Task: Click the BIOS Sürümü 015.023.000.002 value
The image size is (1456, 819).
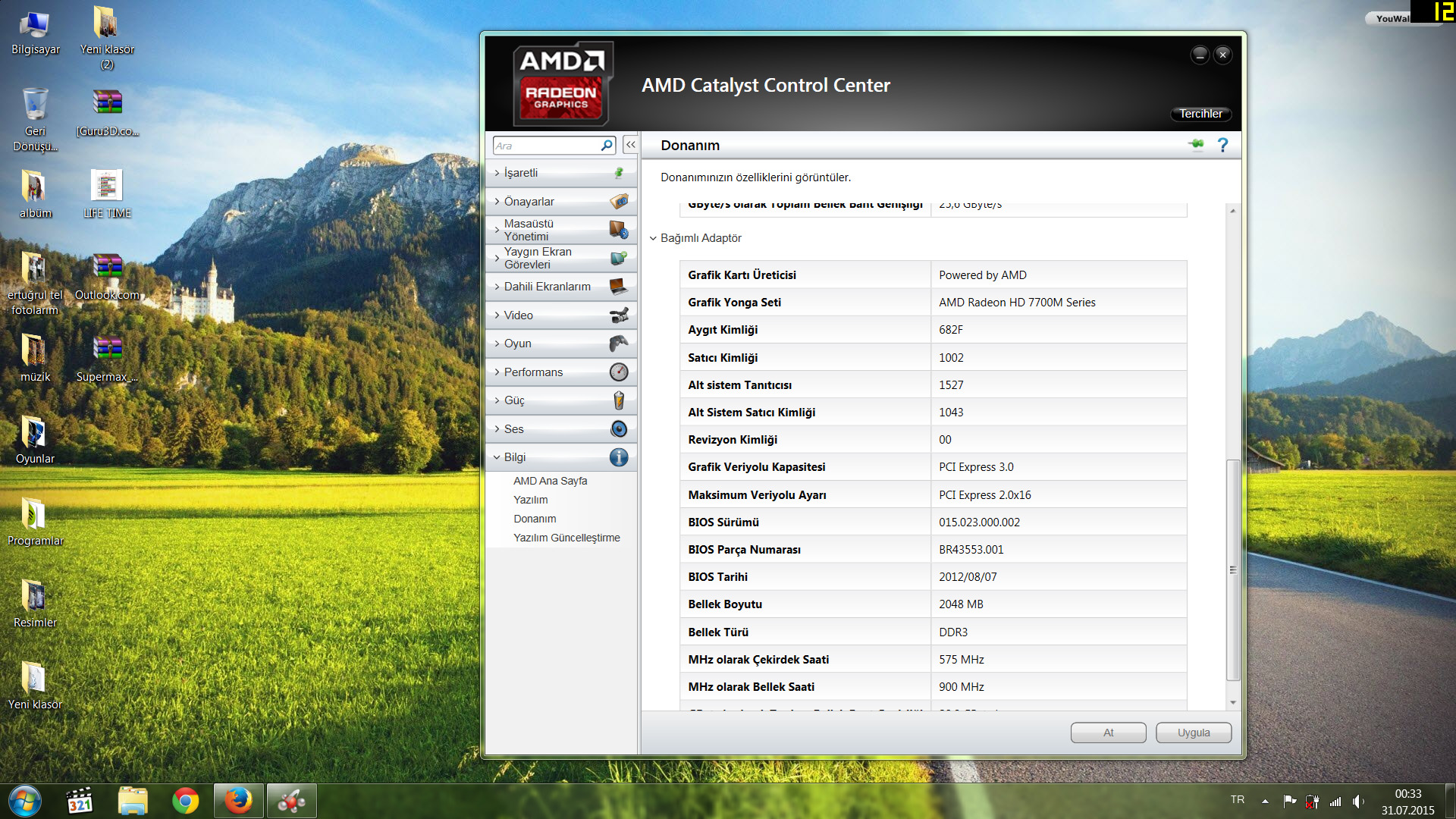Action: click(979, 522)
